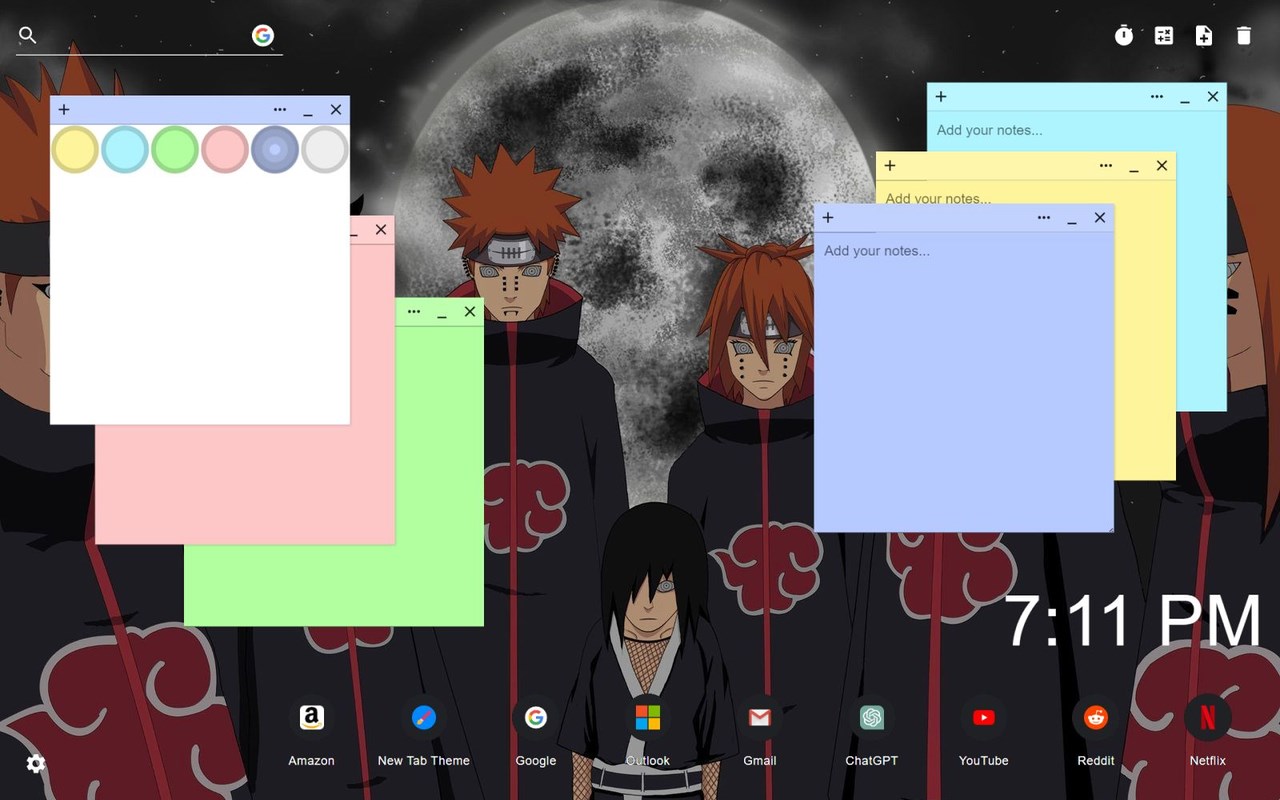This screenshot has width=1280, height=800.
Task: Open the three-dots menu on the green note
Action: [x=414, y=312]
